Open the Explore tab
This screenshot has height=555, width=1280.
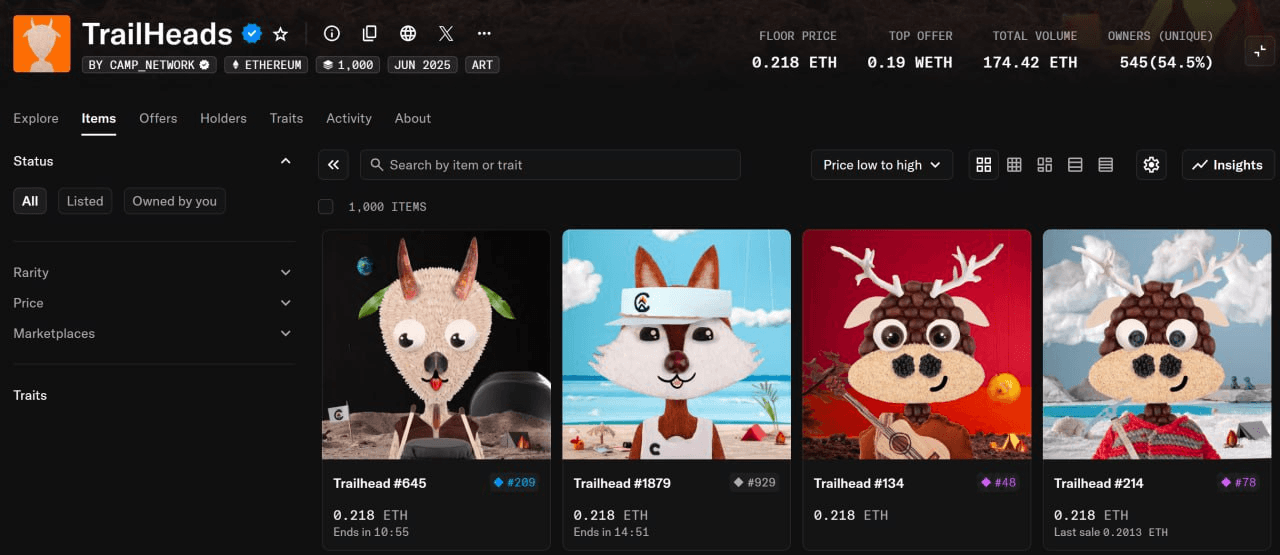tap(36, 118)
